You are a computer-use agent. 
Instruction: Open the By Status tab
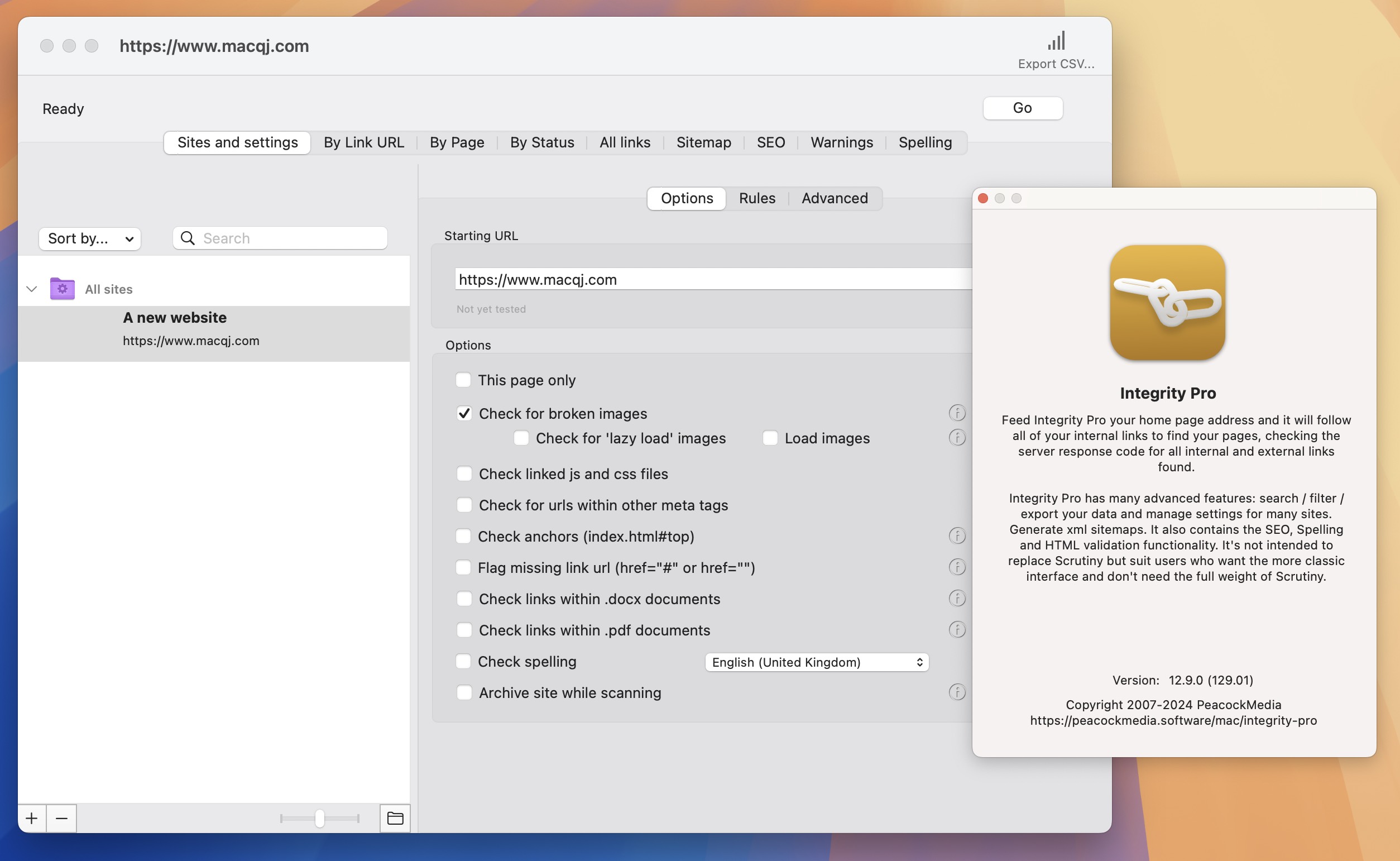[x=542, y=142]
